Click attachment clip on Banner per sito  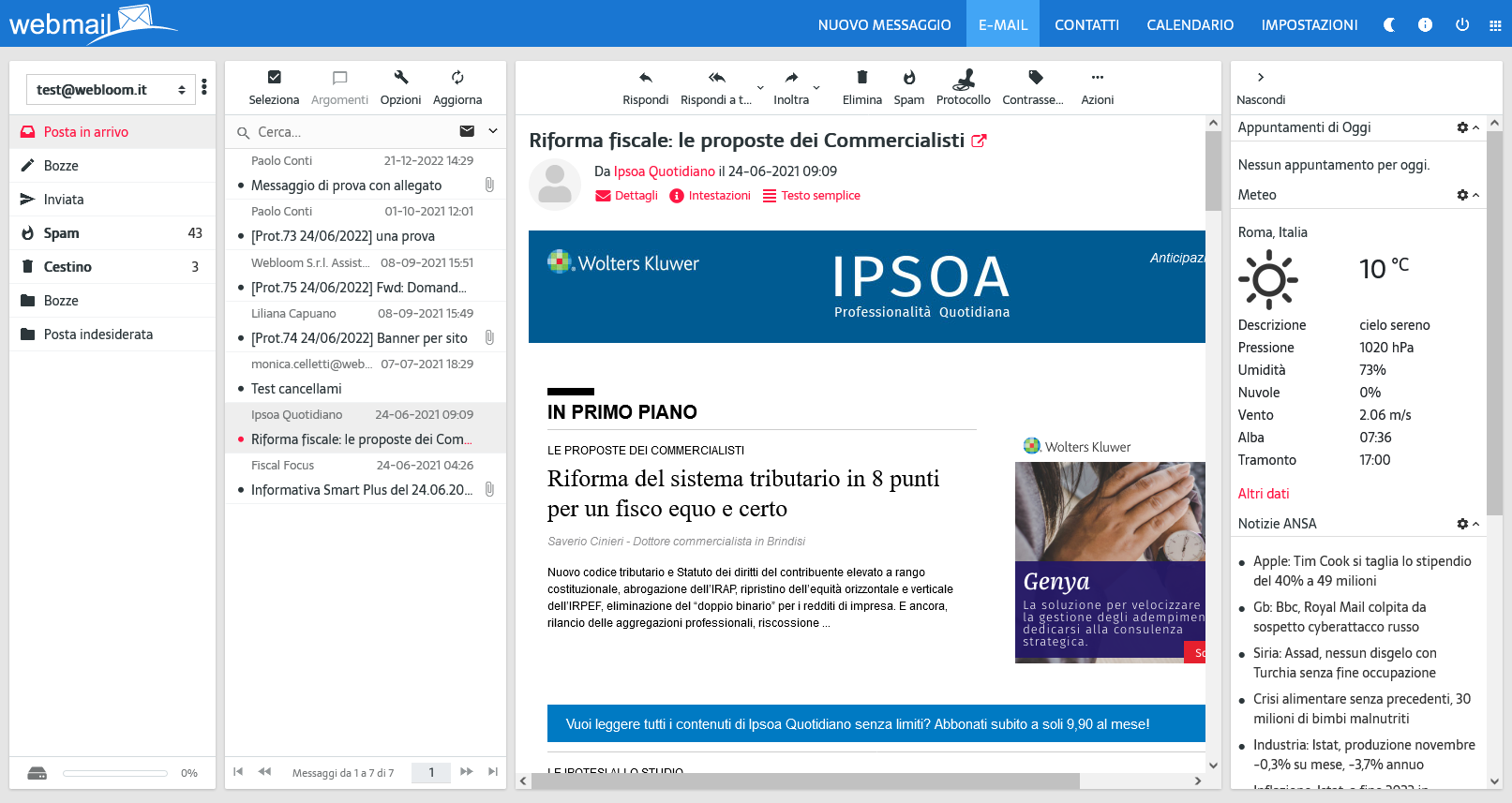(x=489, y=337)
